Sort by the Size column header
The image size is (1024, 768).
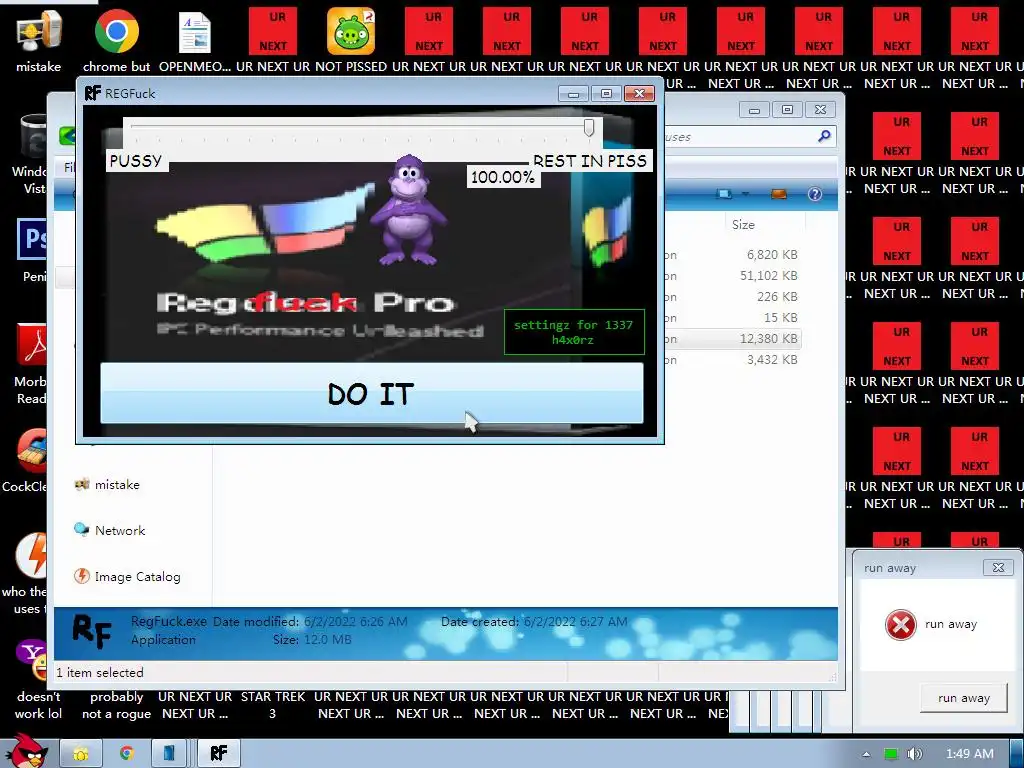(743, 225)
